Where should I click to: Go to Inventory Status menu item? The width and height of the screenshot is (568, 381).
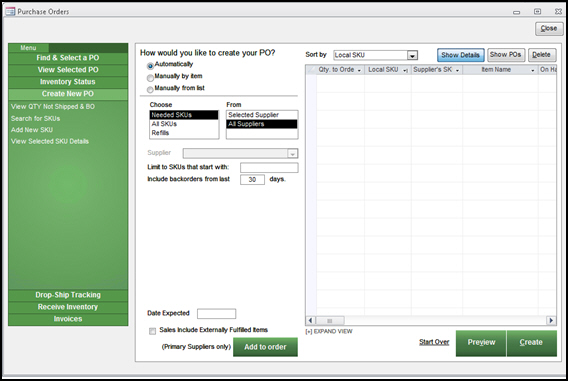68,82
